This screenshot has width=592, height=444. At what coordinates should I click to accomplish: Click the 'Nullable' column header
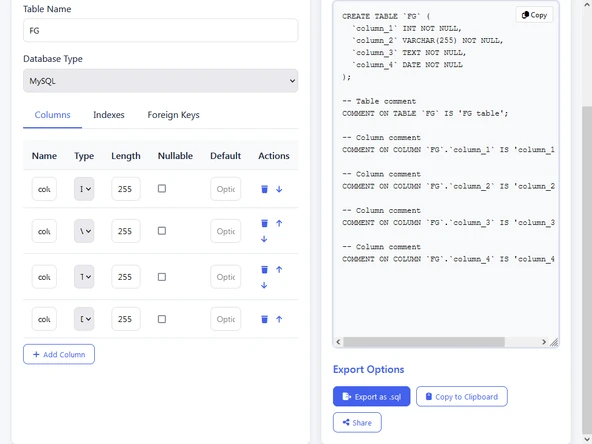[175, 156]
